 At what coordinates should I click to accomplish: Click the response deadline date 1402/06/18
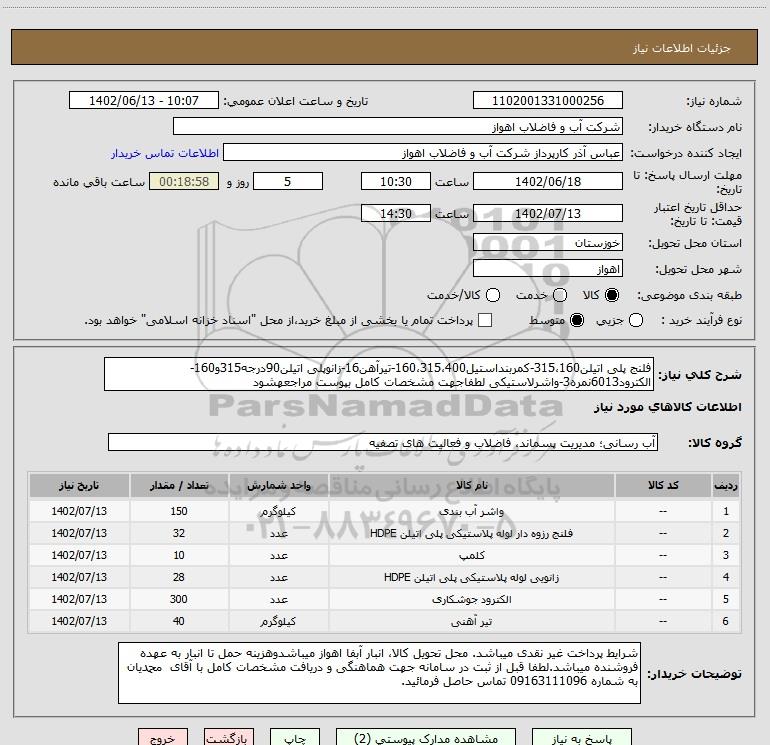(x=548, y=181)
